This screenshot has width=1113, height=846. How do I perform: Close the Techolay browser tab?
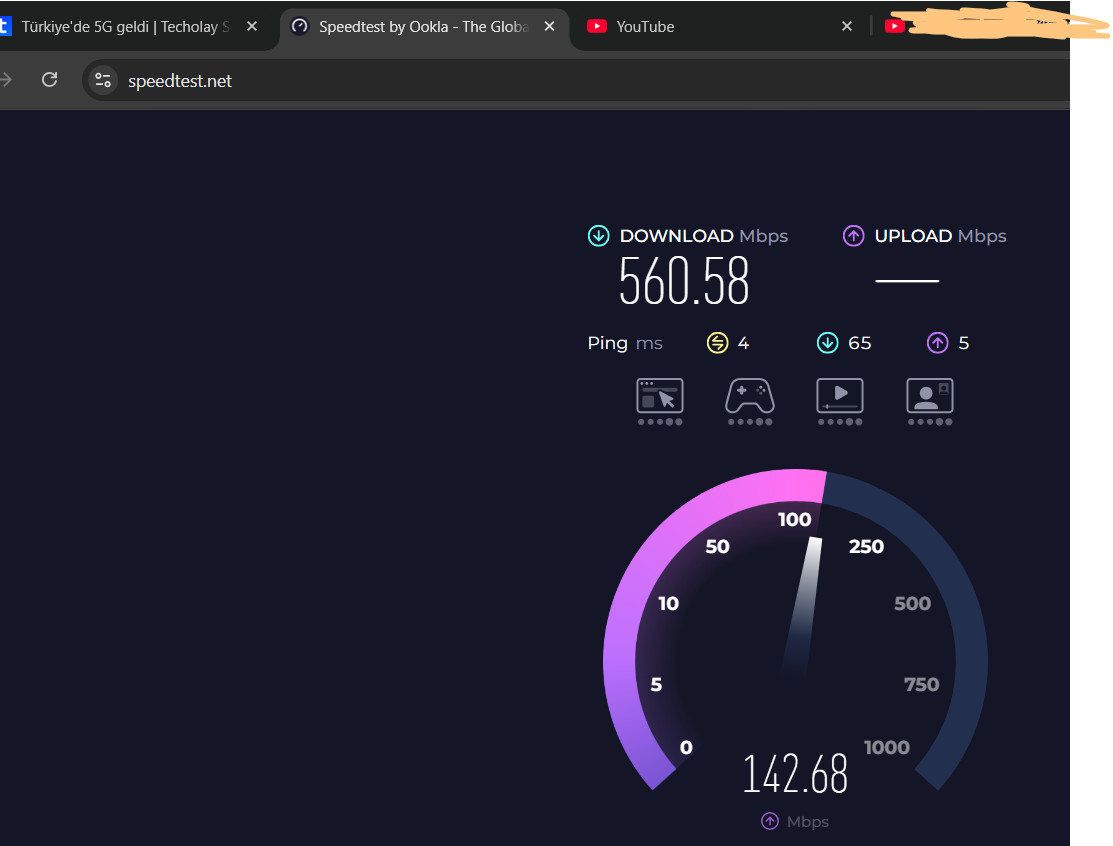coord(252,26)
